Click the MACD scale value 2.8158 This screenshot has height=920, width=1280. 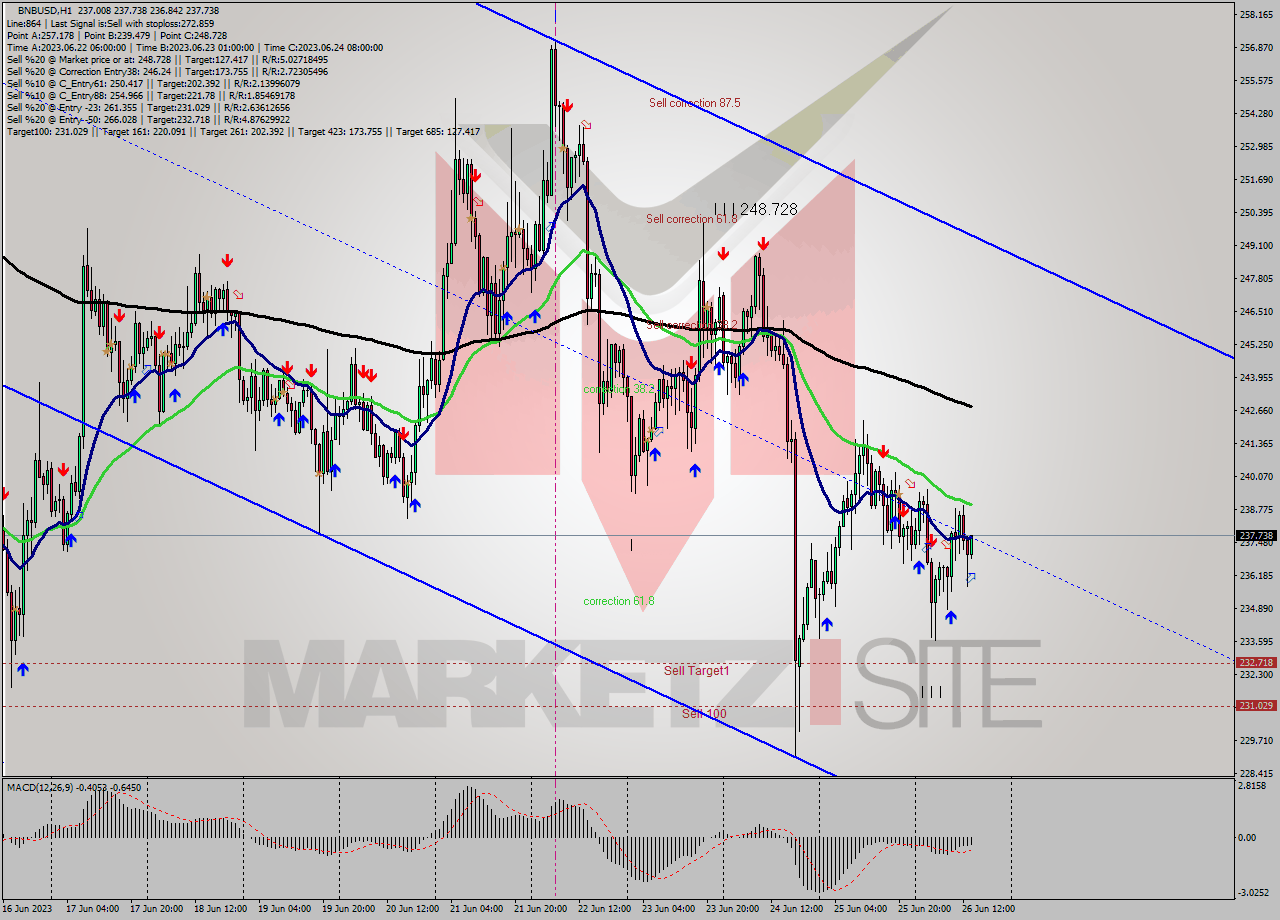[x=1254, y=787]
